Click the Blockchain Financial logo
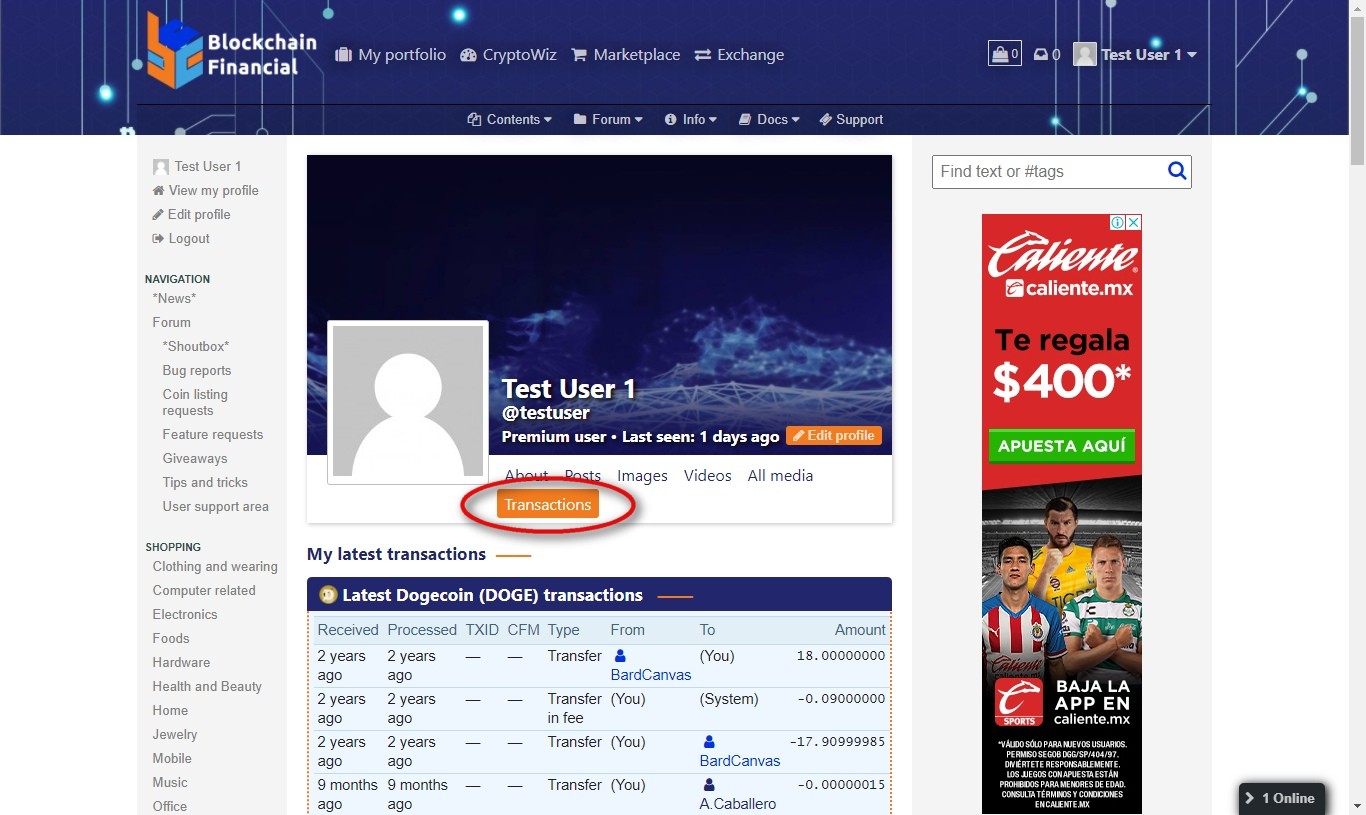Screen dimensions: 1366x815 tap(231, 52)
